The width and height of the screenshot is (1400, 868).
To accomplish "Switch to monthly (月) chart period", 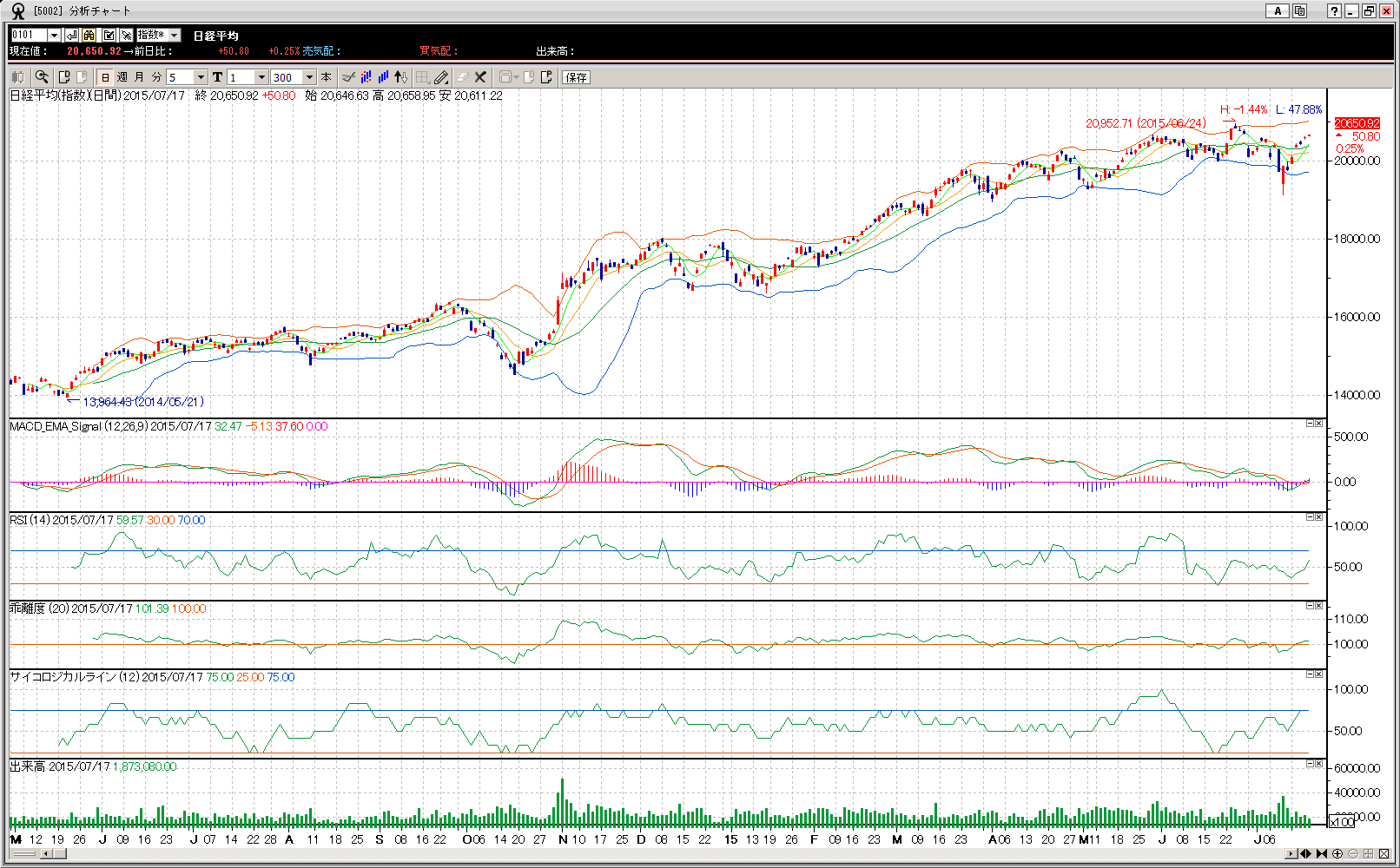I will coord(139,77).
